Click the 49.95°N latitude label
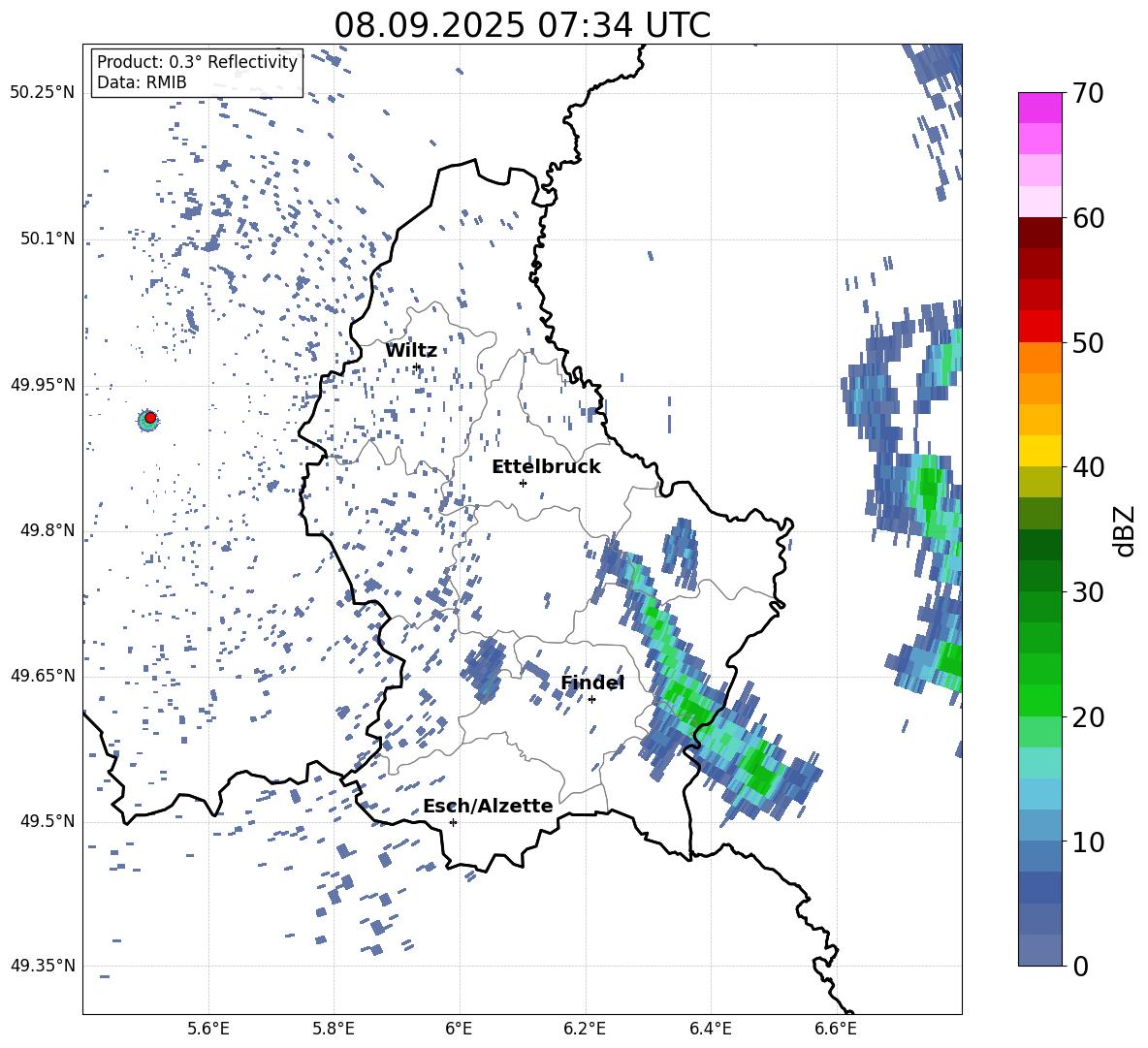1148x1048 pixels. 43,384
